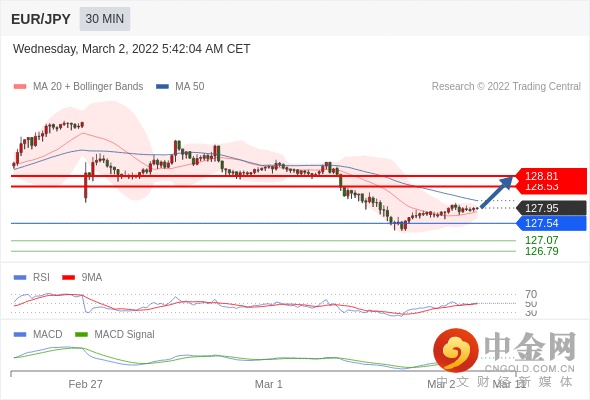
Task: Click the green MACD Signal legend swatch
Action: pyautogui.click(x=81, y=335)
